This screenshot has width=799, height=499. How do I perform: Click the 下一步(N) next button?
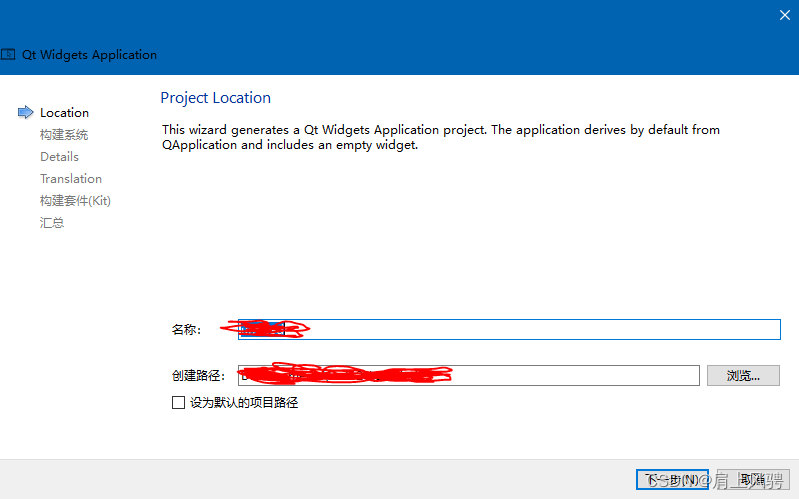point(672,480)
